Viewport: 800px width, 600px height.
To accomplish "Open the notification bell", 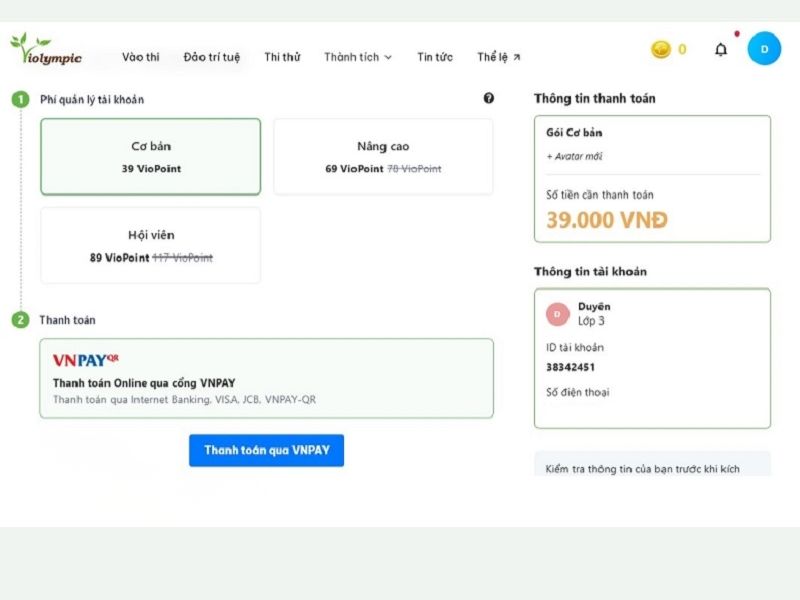I will click(x=719, y=49).
